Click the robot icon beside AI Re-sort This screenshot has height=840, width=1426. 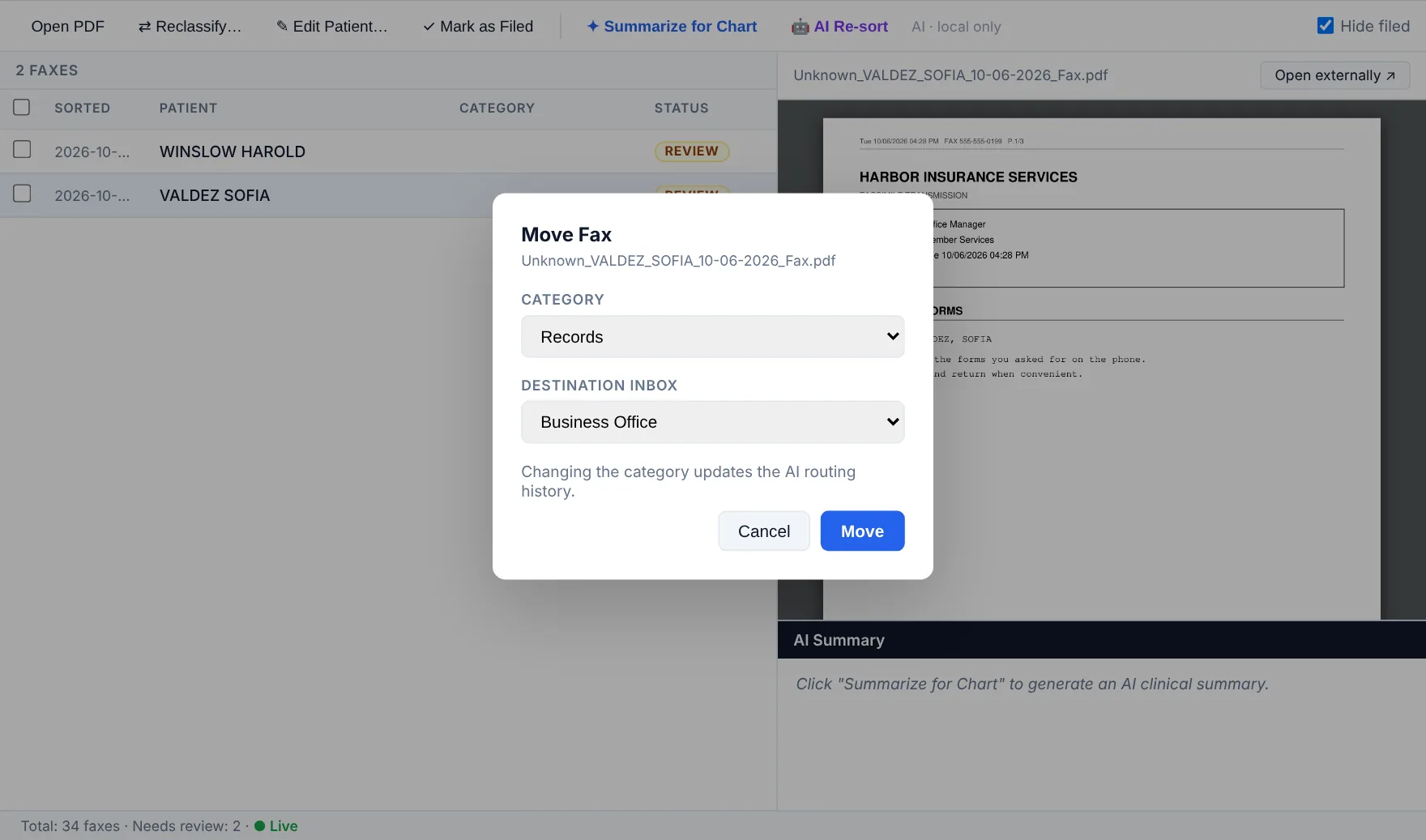click(x=801, y=27)
